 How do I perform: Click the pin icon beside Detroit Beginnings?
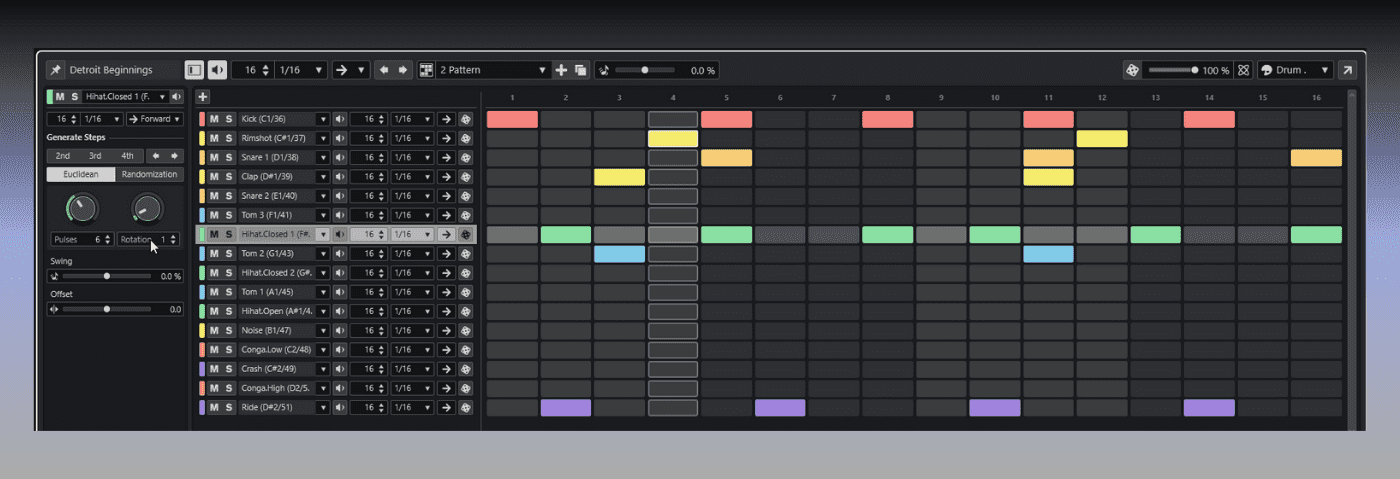point(56,70)
